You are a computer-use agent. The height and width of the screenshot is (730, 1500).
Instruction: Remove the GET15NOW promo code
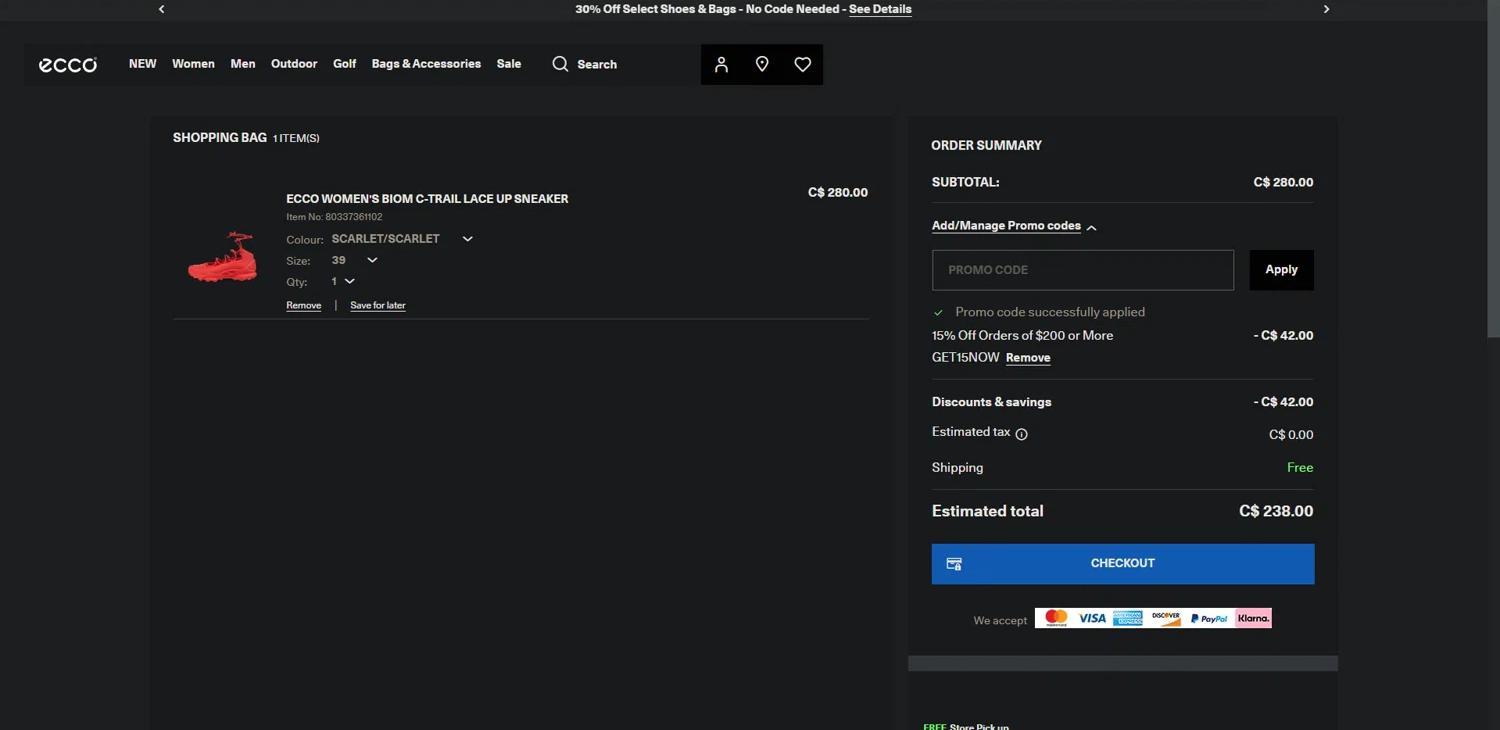(x=1028, y=358)
